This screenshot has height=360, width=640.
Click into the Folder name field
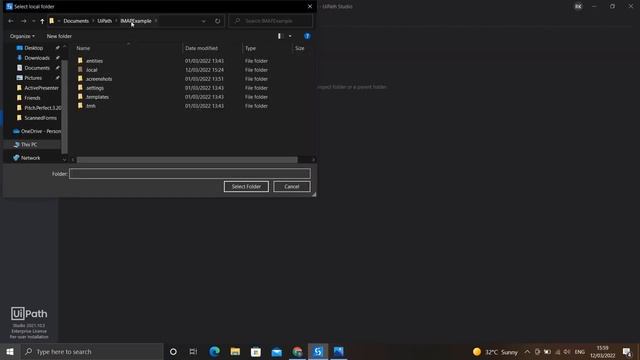[190, 173]
